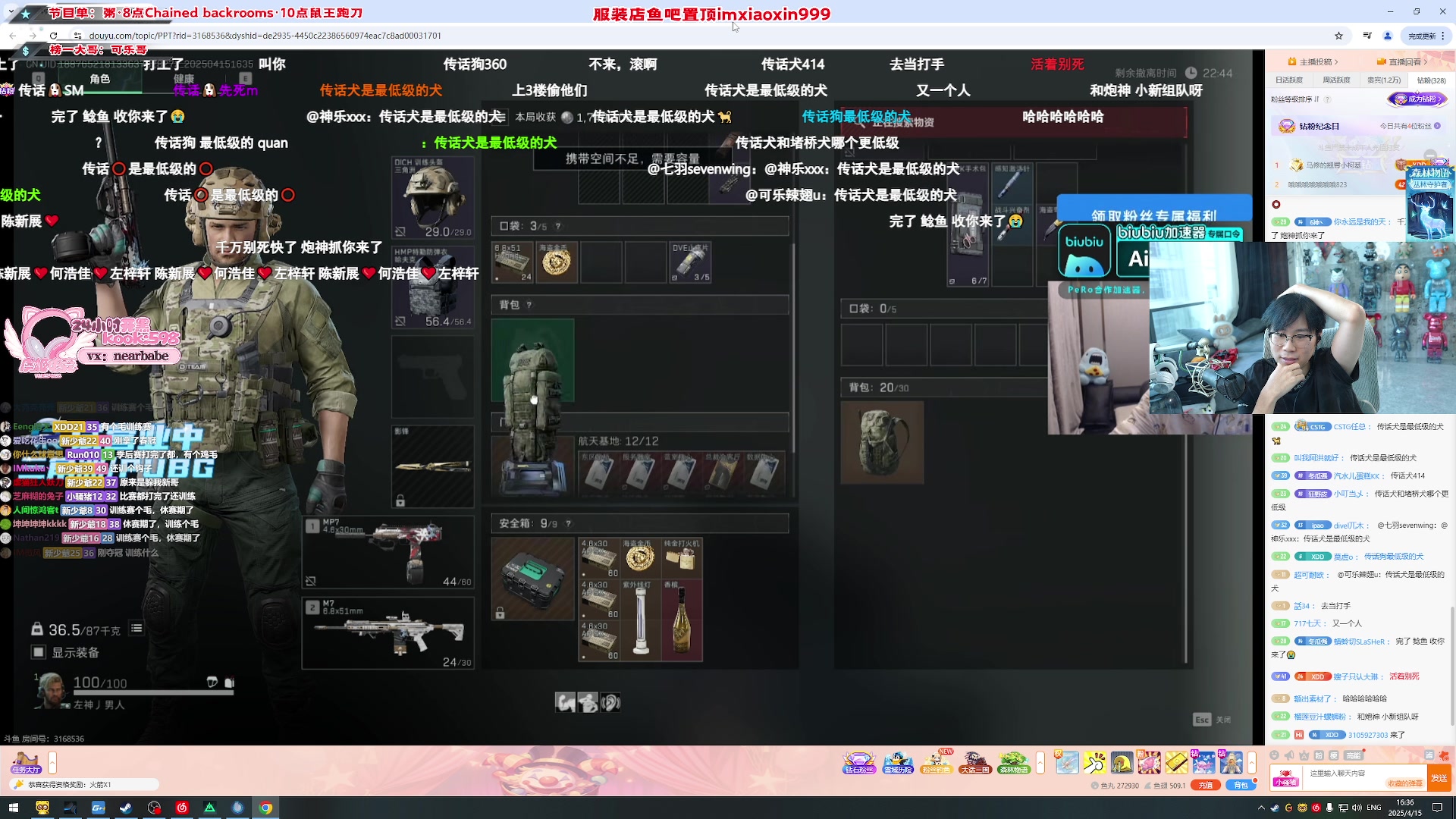Select the MP7 weapon slot
The image size is (1456, 819).
388,552
